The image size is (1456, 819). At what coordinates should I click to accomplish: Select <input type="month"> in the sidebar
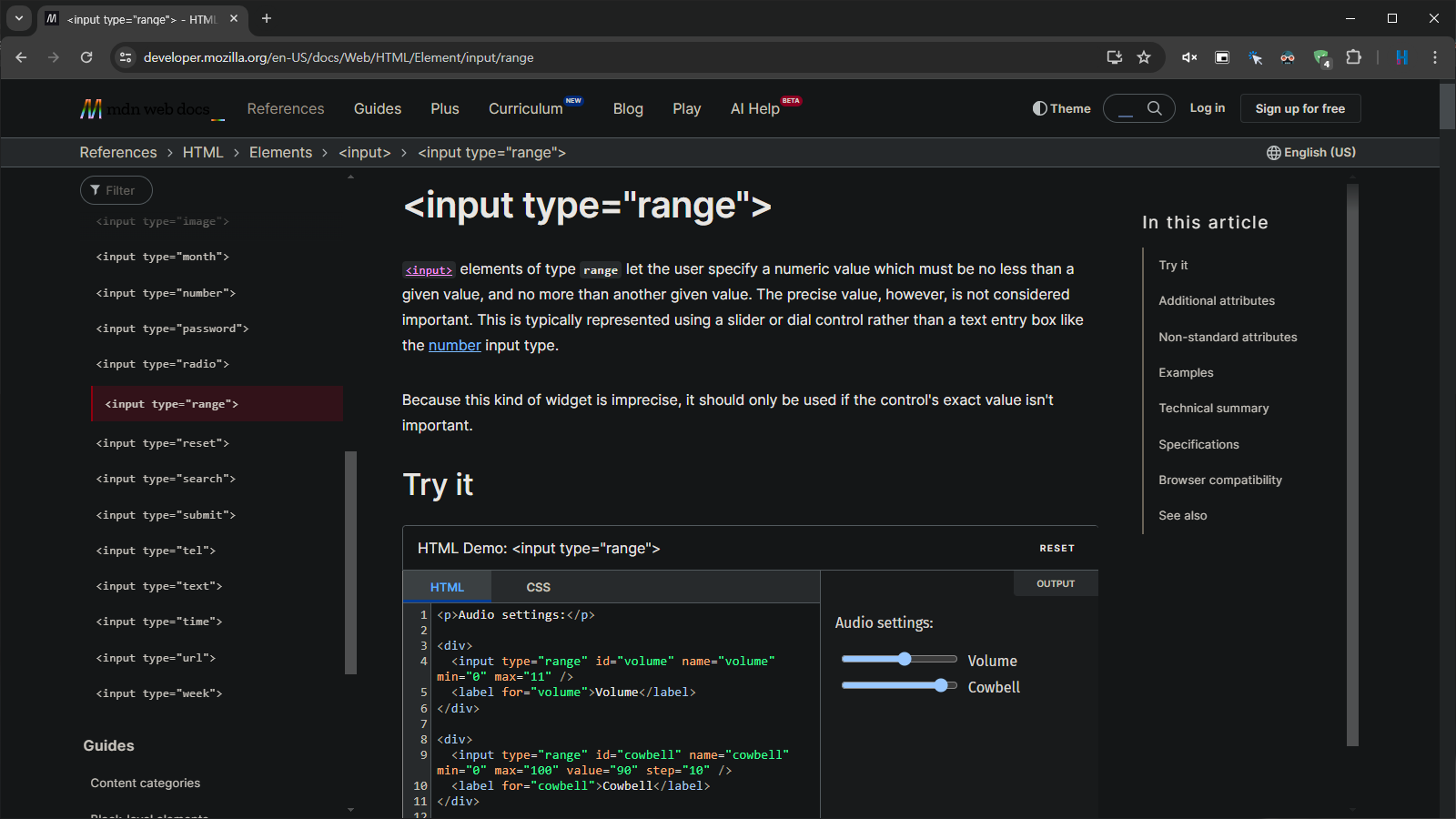coord(163,257)
